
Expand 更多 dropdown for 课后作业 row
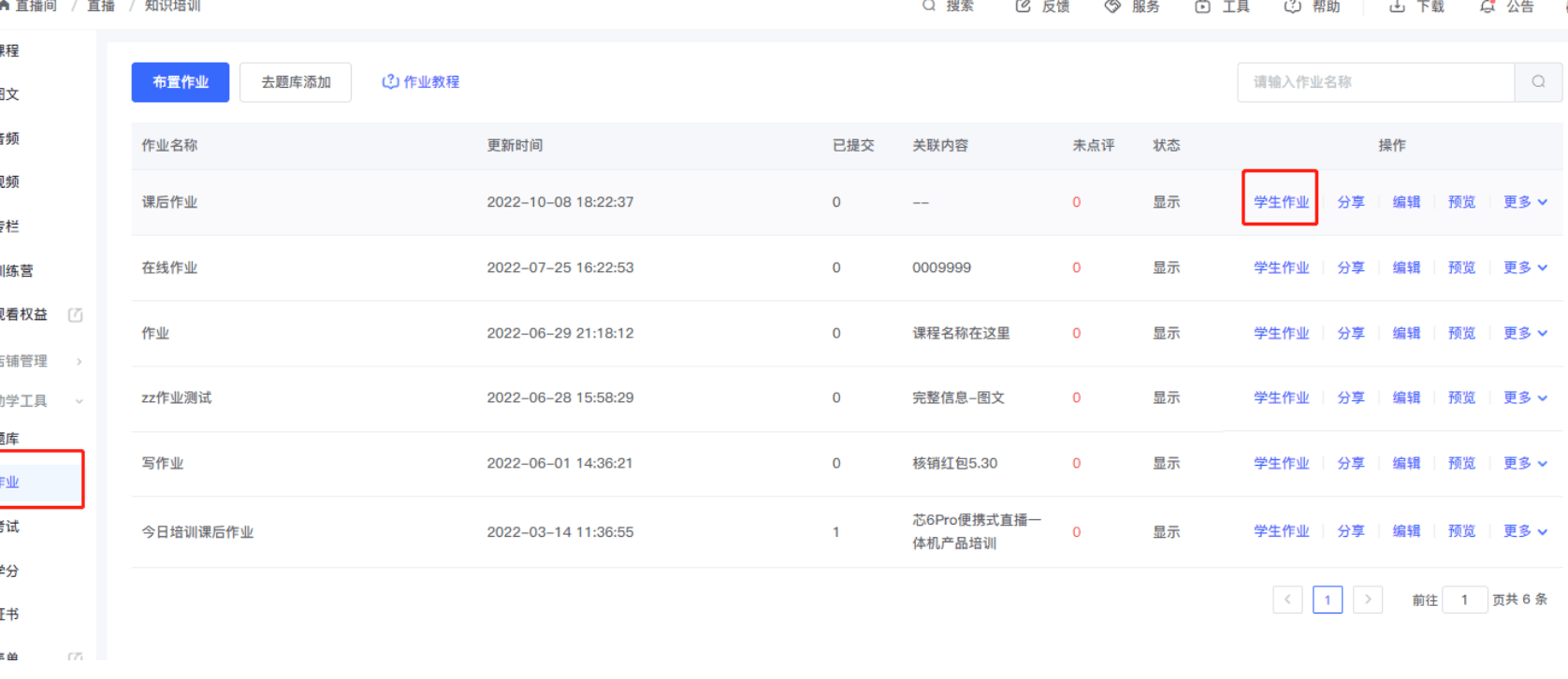(x=1525, y=202)
